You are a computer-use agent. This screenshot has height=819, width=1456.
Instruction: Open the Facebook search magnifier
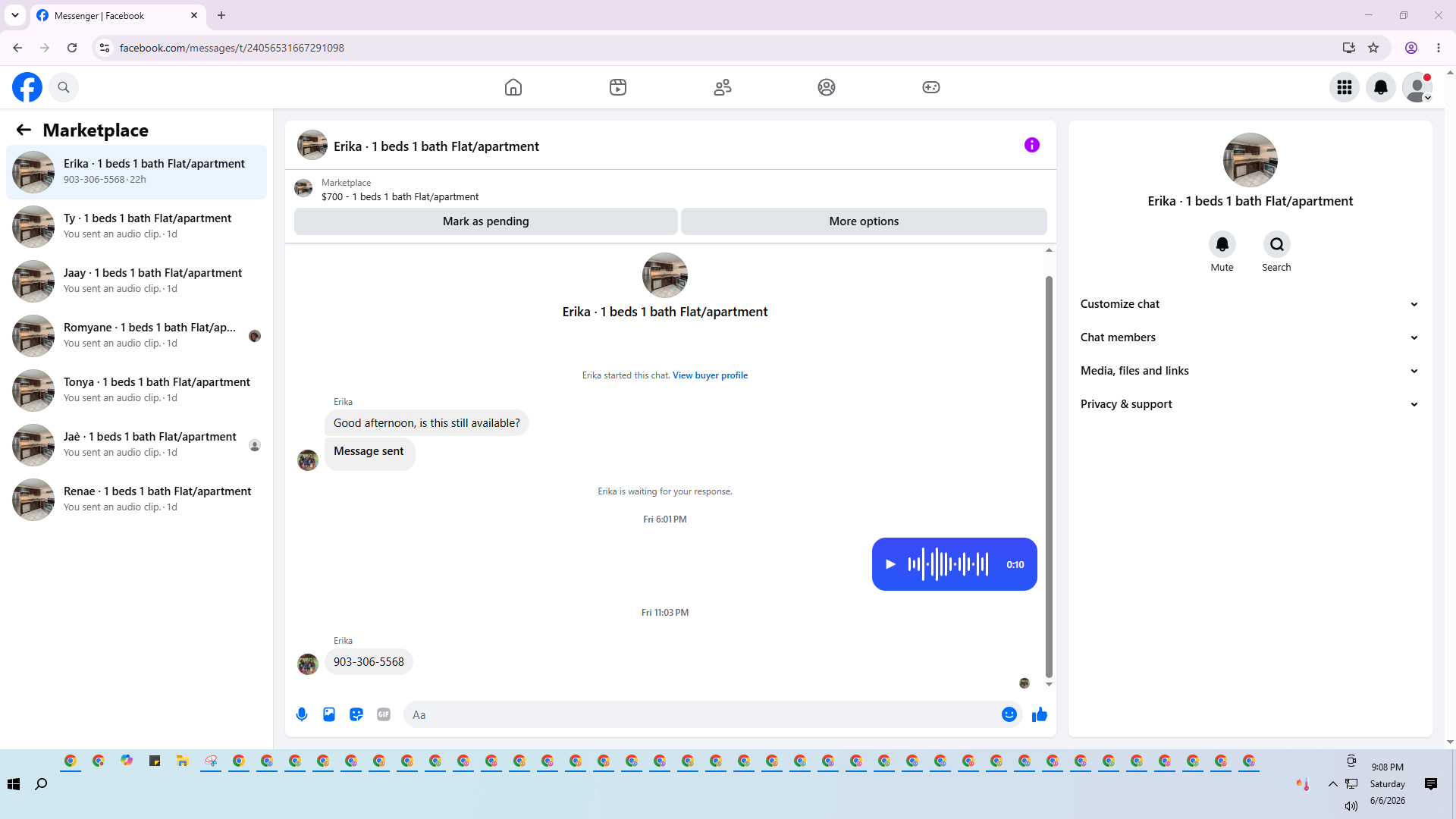(64, 87)
